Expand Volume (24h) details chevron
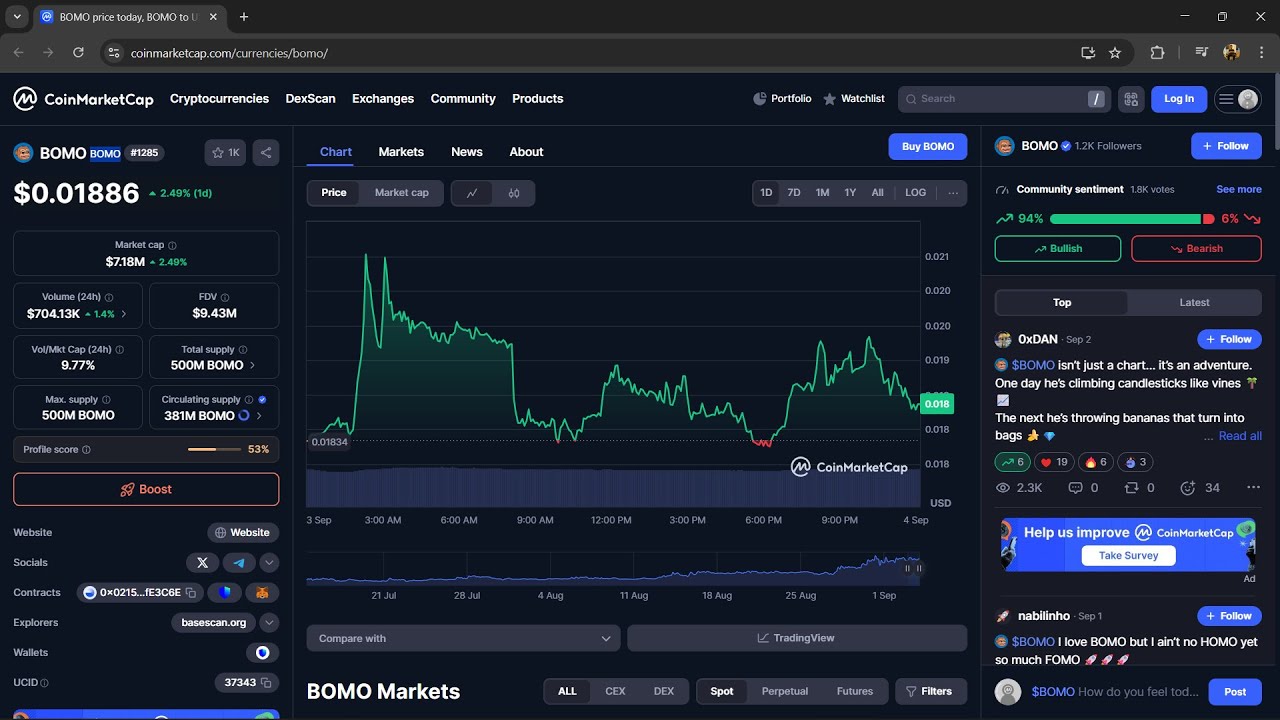The image size is (1280, 720). [x=124, y=314]
